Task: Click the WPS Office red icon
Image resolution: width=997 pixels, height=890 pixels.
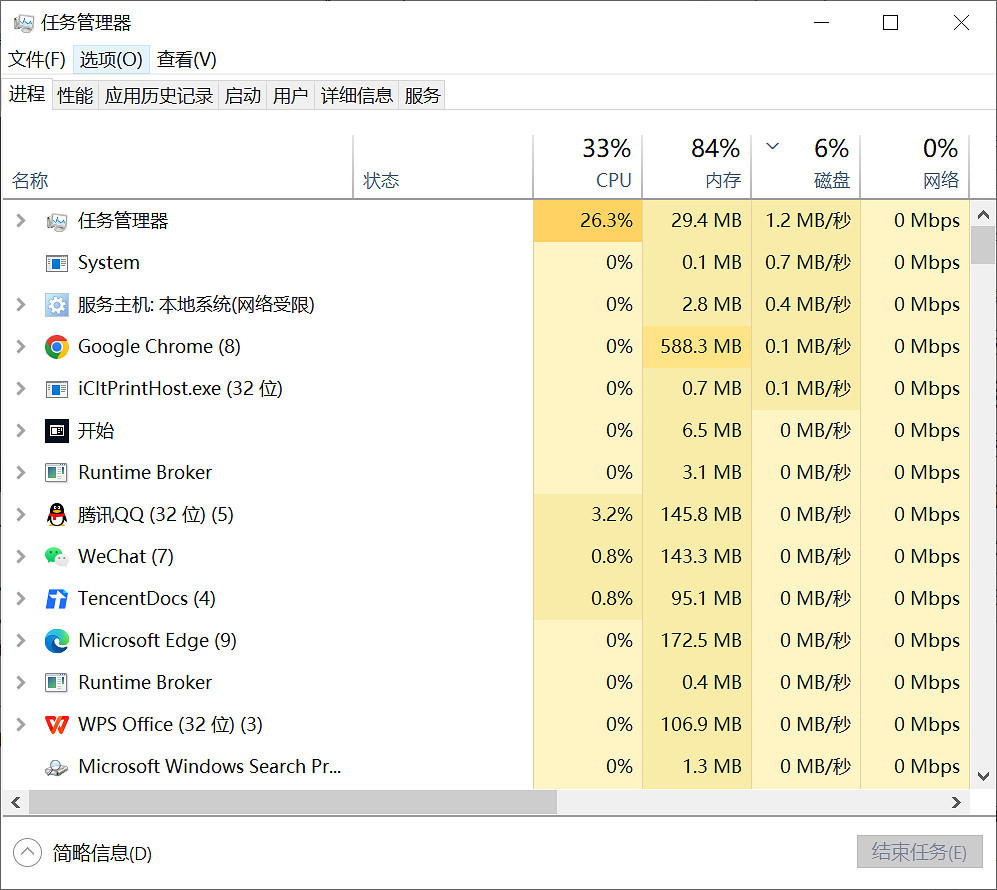Action: [x=57, y=724]
